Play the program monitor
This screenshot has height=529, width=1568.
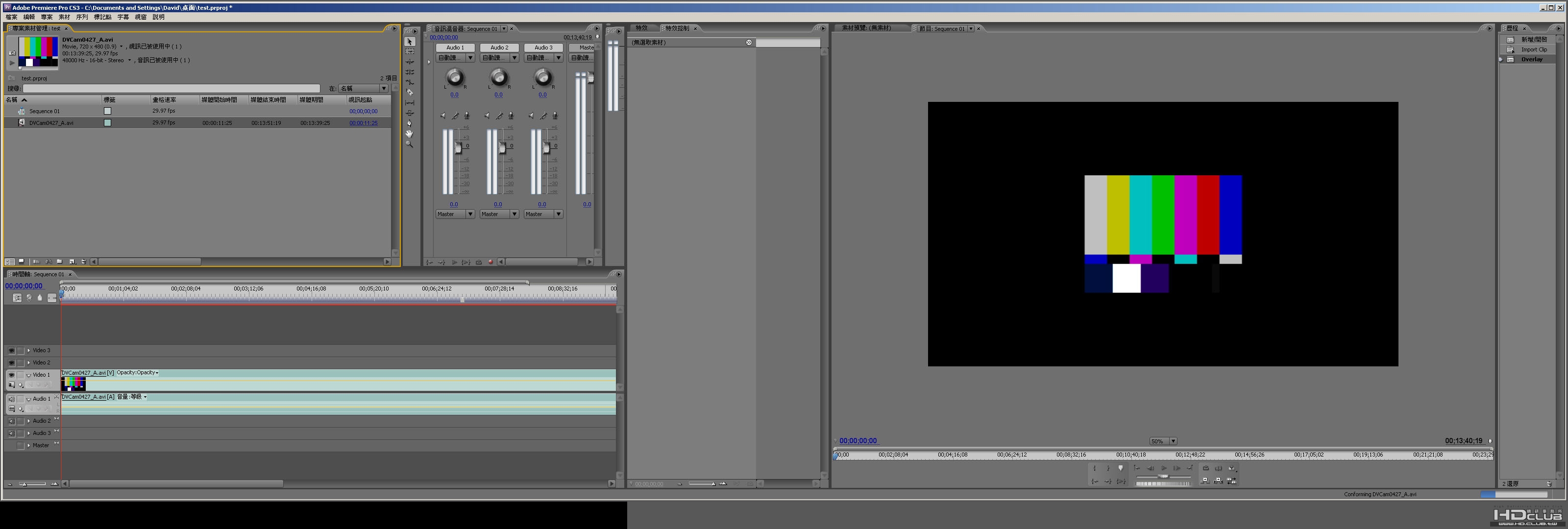pyautogui.click(x=1163, y=468)
